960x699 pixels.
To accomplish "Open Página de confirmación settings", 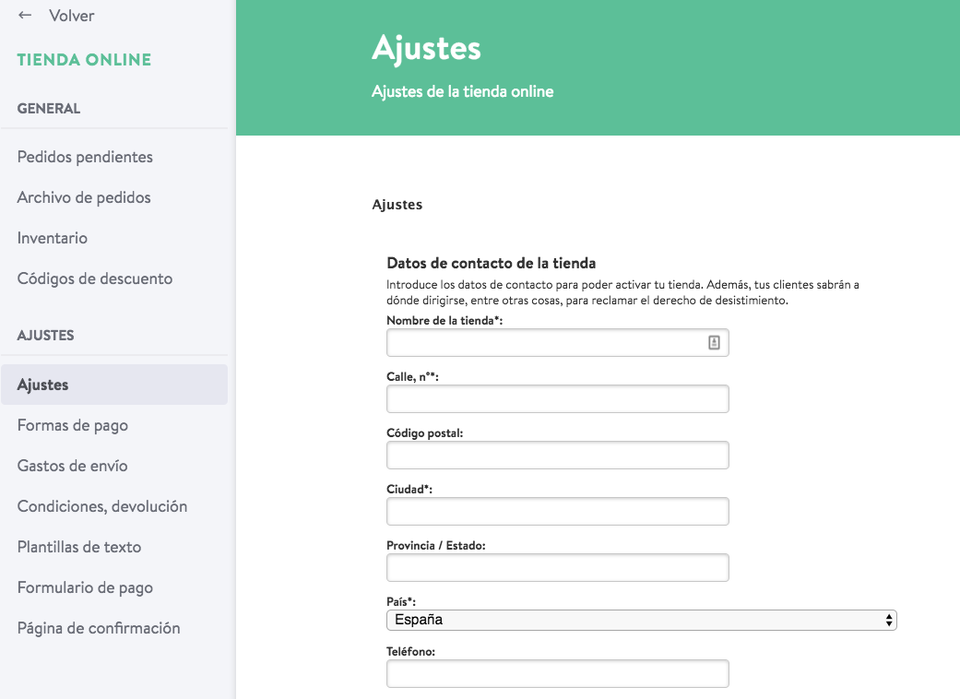I will pyautogui.click(x=99, y=628).
